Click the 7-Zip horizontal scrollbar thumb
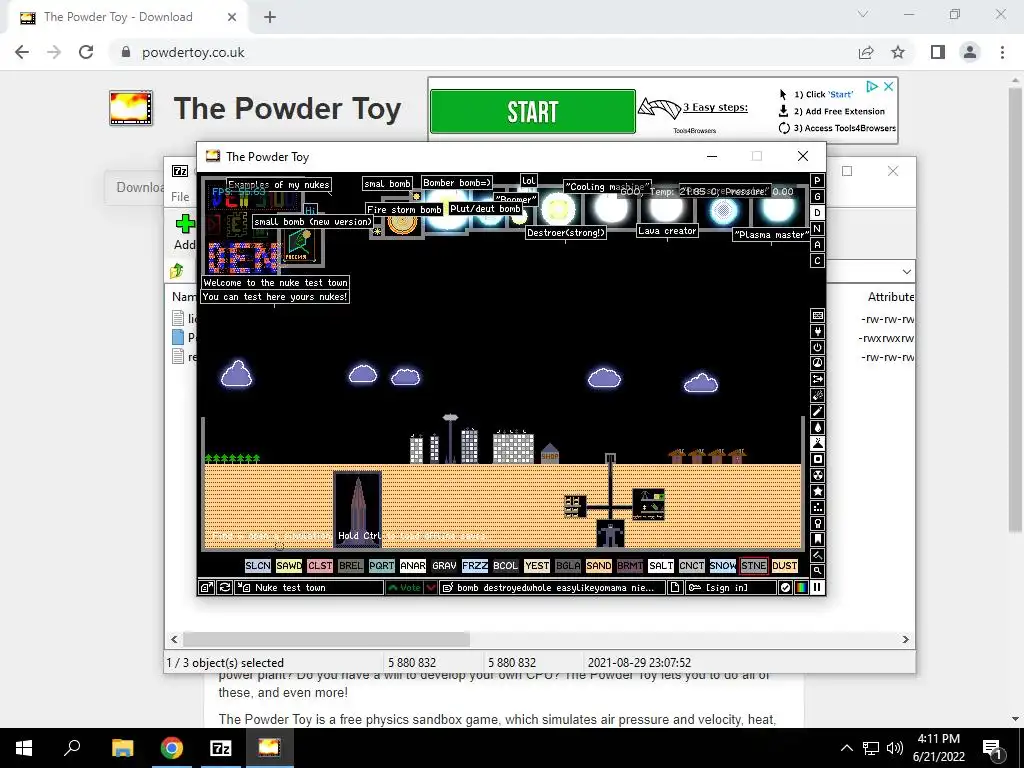Image resolution: width=1024 pixels, height=768 pixels. coord(326,639)
